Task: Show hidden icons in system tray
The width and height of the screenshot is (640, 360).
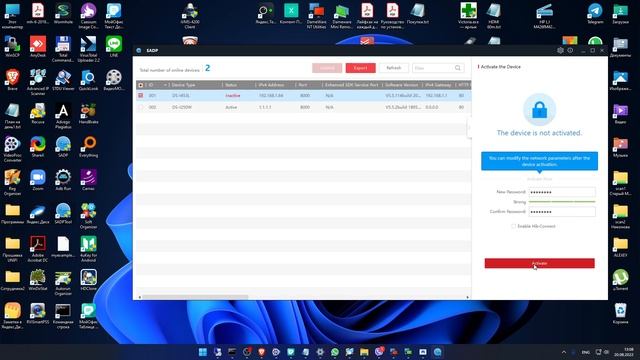Action: pyautogui.click(x=564, y=352)
